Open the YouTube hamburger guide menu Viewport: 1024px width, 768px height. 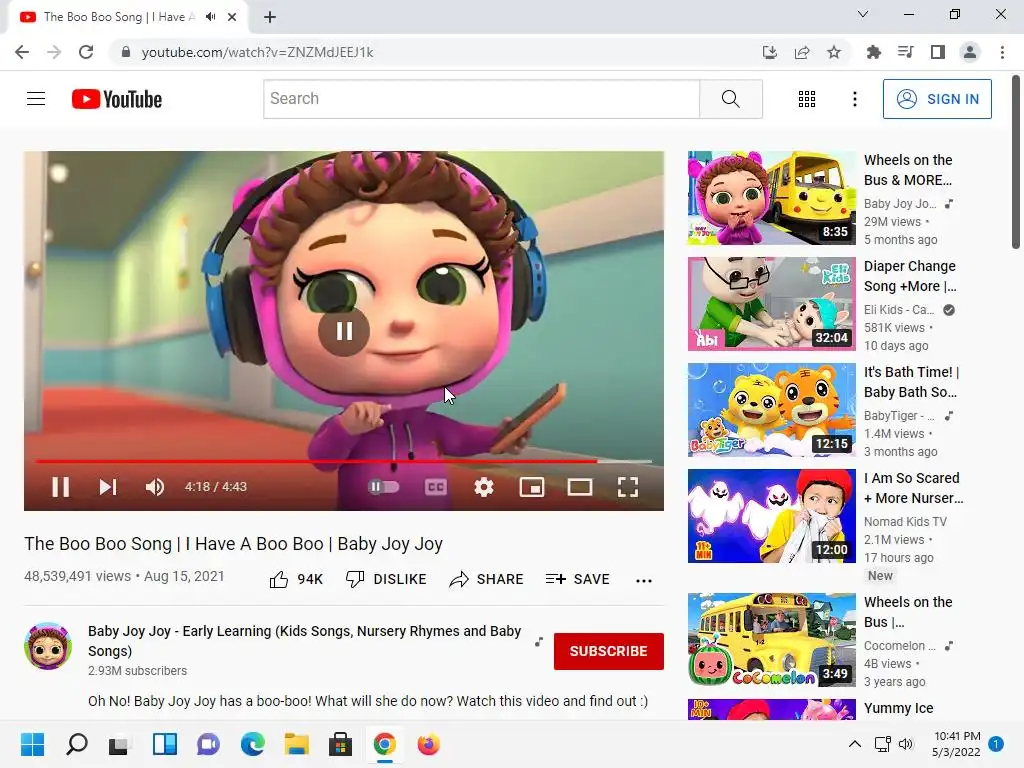click(36, 99)
